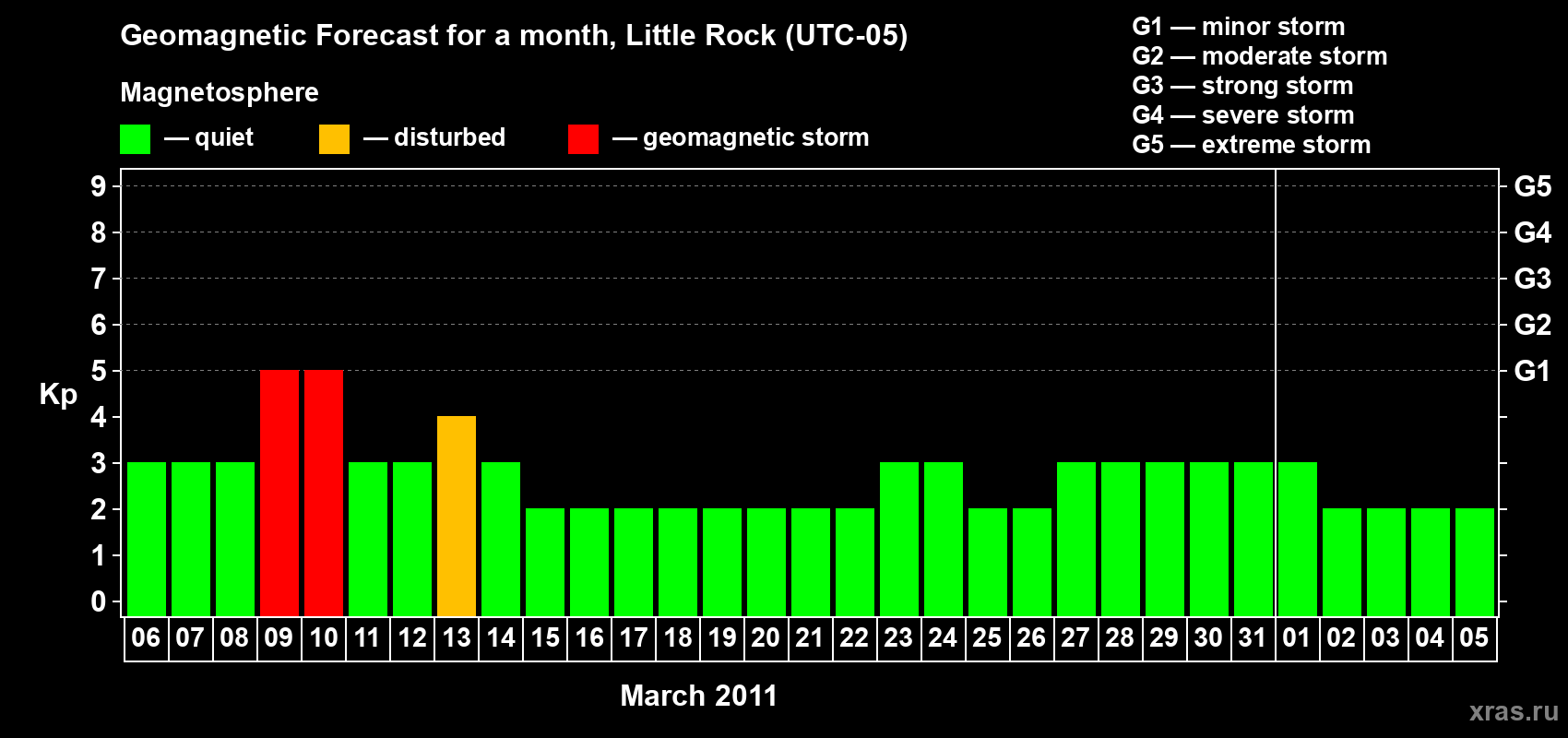Click the green bar for March 27
This screenshot has width=1568, height=738.
(1076, 539)
